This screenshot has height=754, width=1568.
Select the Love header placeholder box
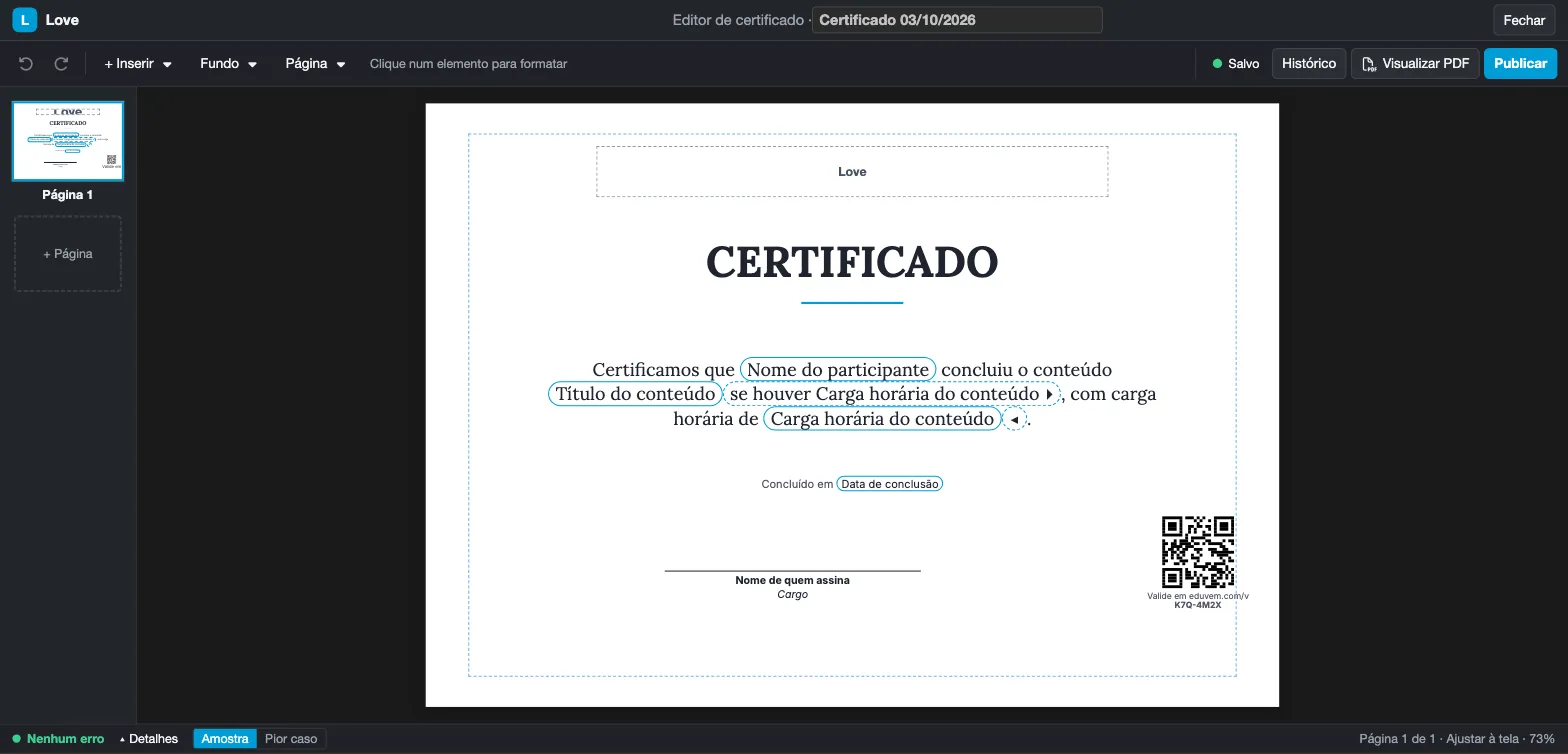click(x=852, y=172)
